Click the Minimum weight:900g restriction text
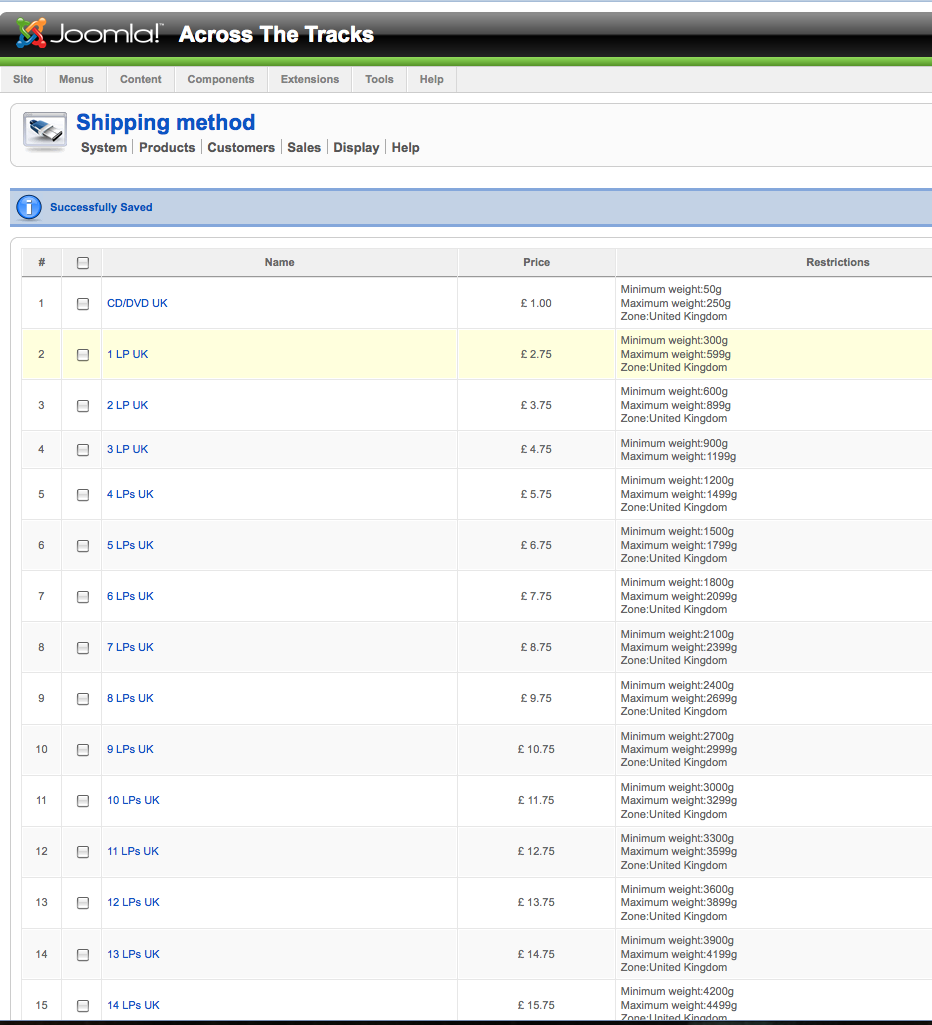 tap(674, 443)
